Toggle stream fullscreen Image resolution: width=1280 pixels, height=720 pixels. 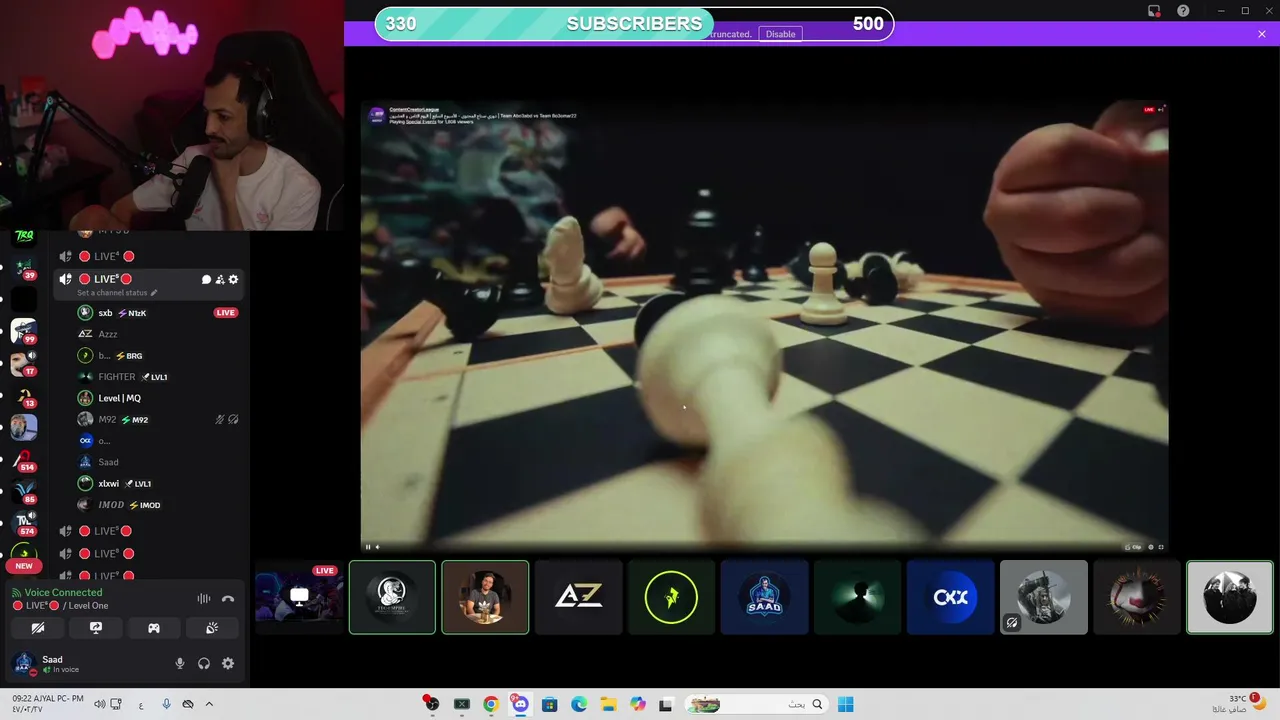(1161, 547)
